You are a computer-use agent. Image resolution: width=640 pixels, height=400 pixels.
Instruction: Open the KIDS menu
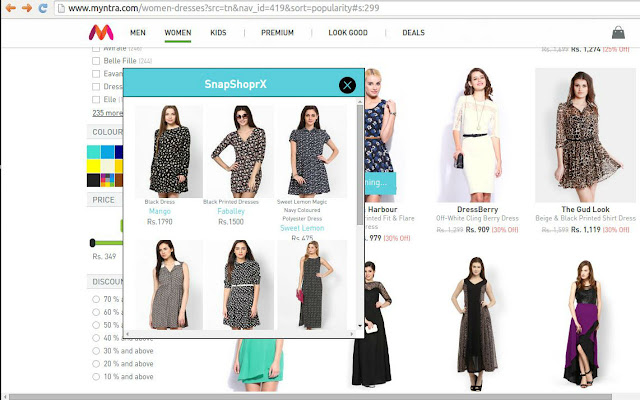[218, 33]
